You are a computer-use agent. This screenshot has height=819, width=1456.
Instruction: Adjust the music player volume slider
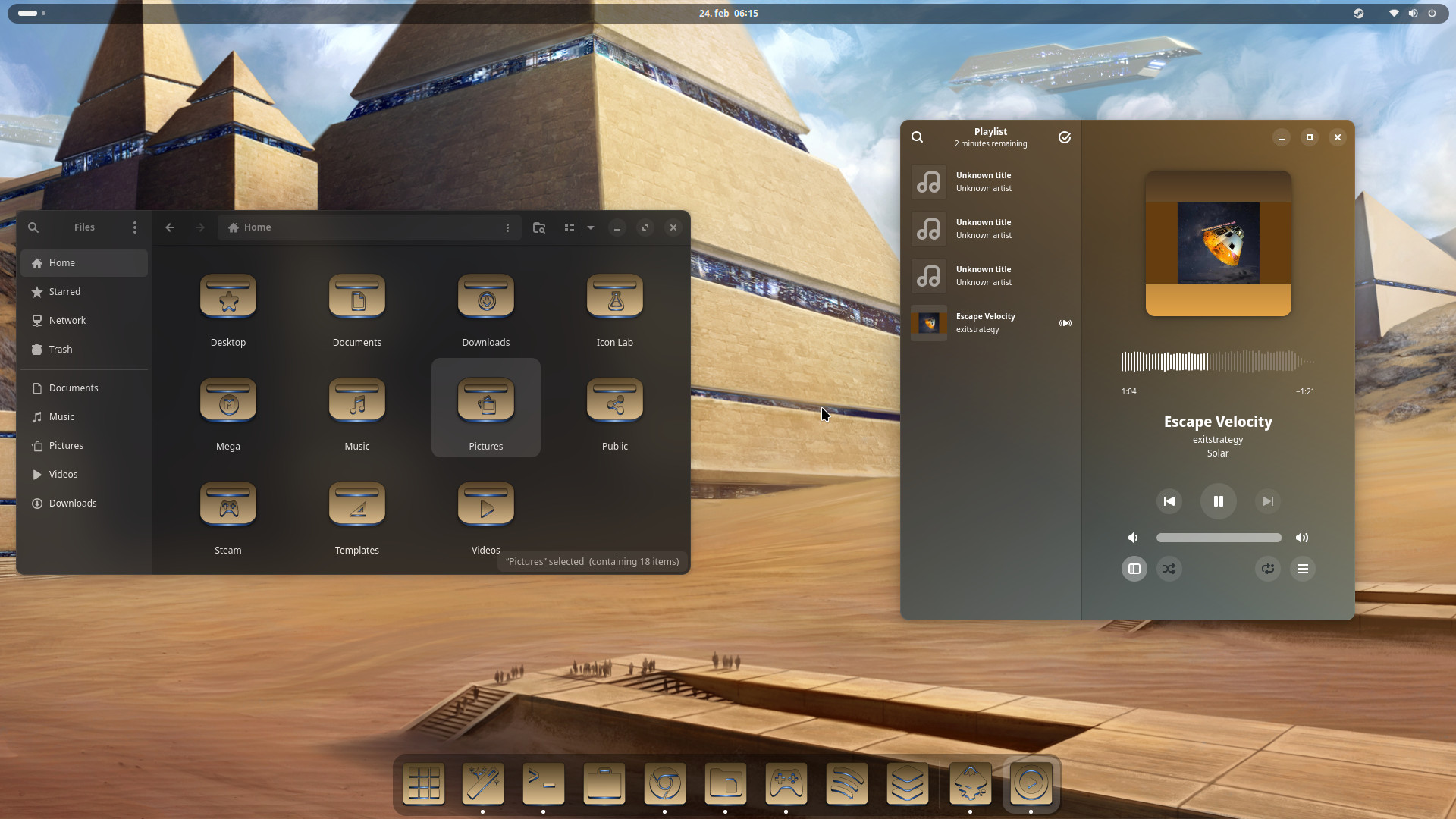[1218, 538]
